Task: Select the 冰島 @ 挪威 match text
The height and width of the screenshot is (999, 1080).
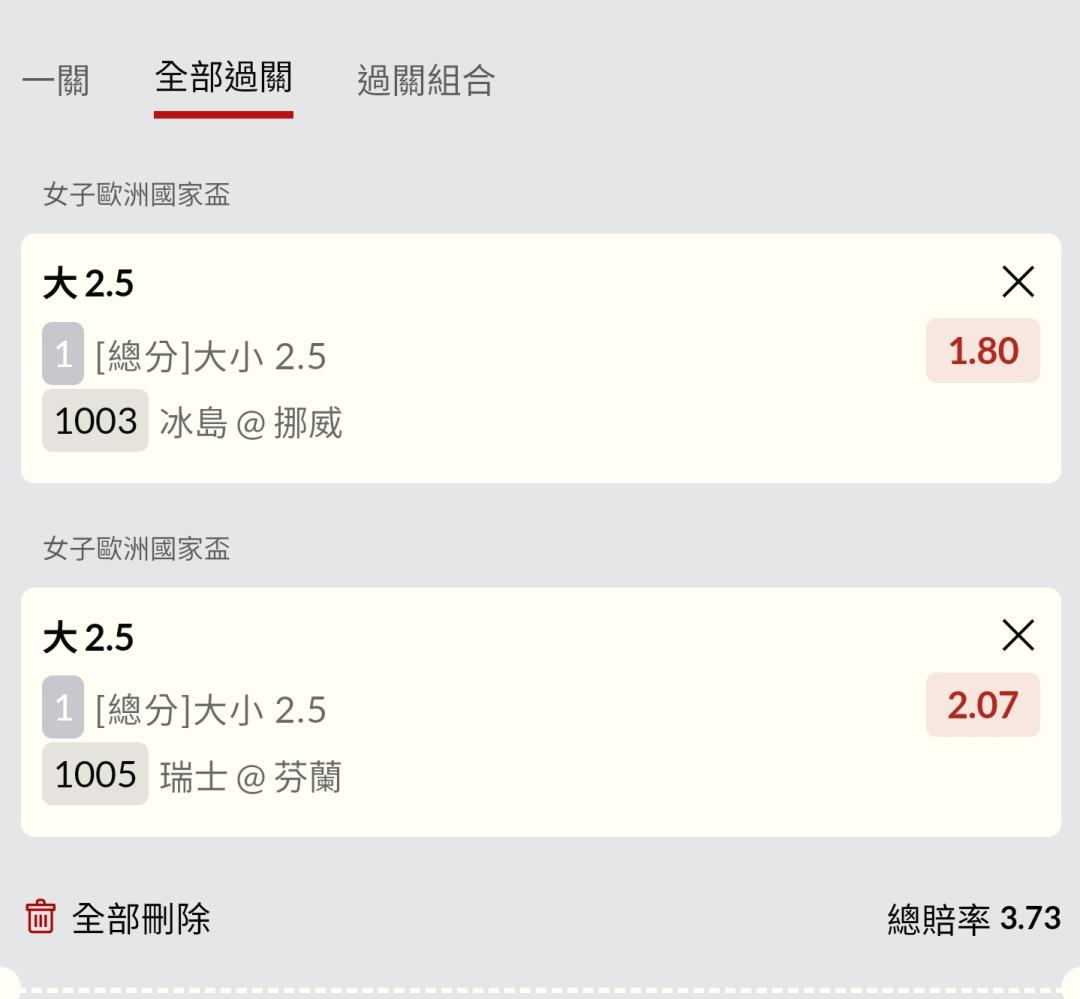Action: pos(251,422)
